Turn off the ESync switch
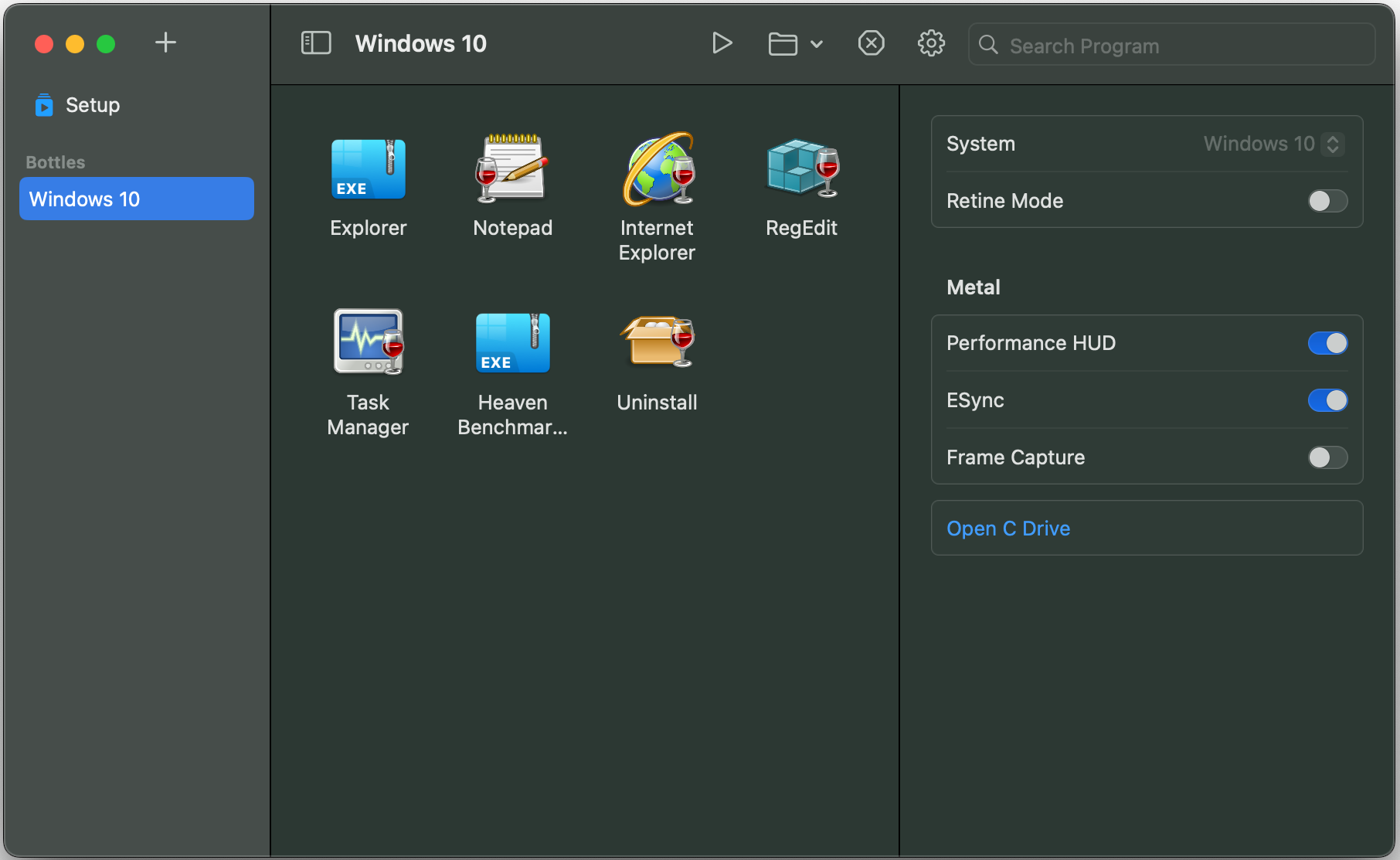The image size is (1400, 860). tap(1327, 400)
